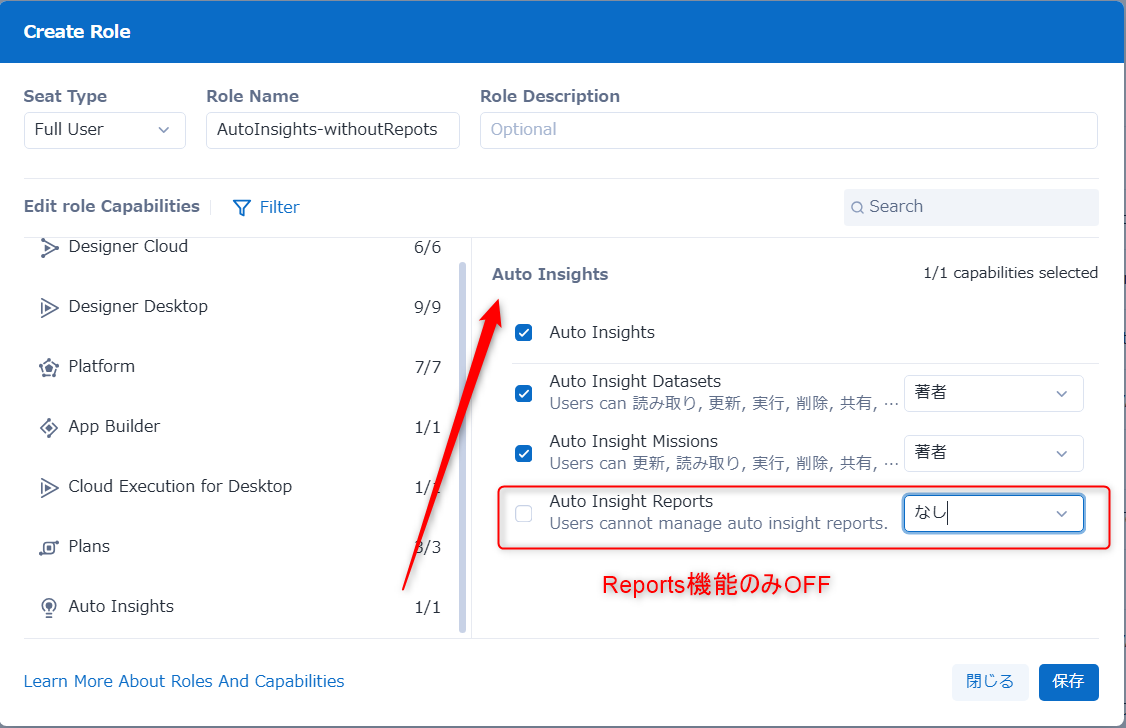This screenshot has height=728, width=1126.
Task: Click the Designer Desktop icon
Action: pos(49,308)
